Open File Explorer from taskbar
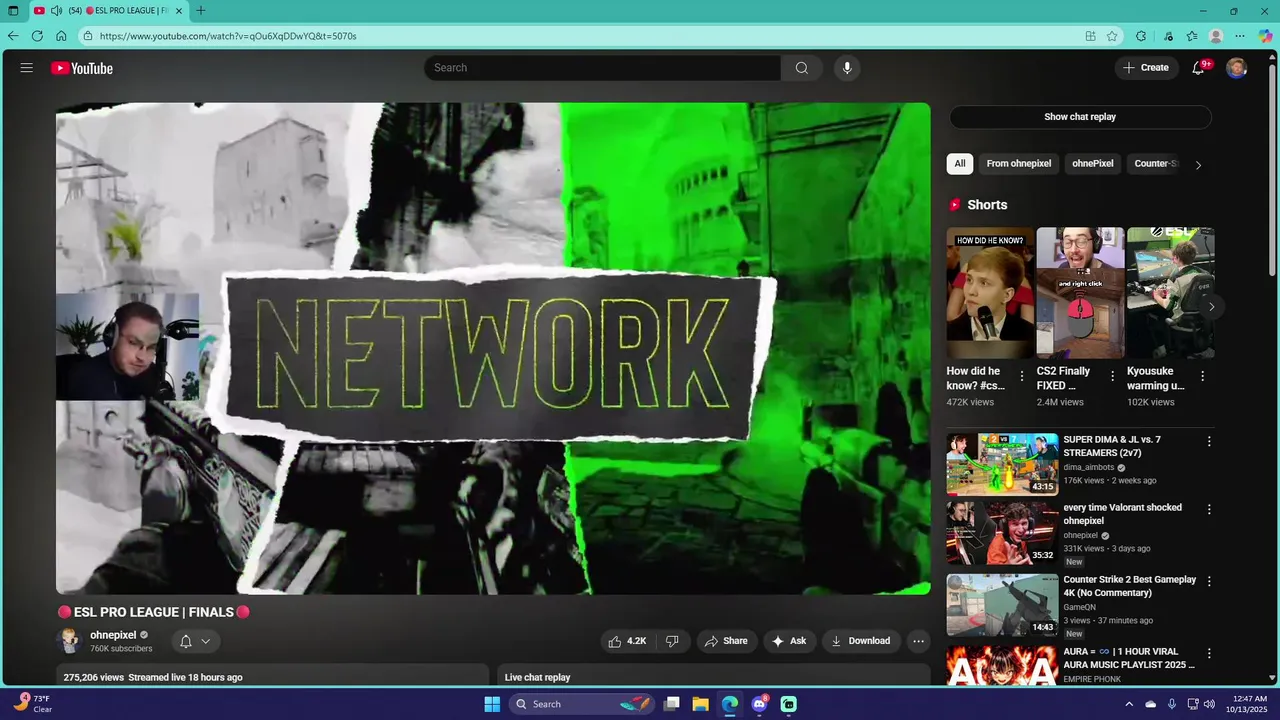This screenshot has height=720, width=1280. [700, 704]
